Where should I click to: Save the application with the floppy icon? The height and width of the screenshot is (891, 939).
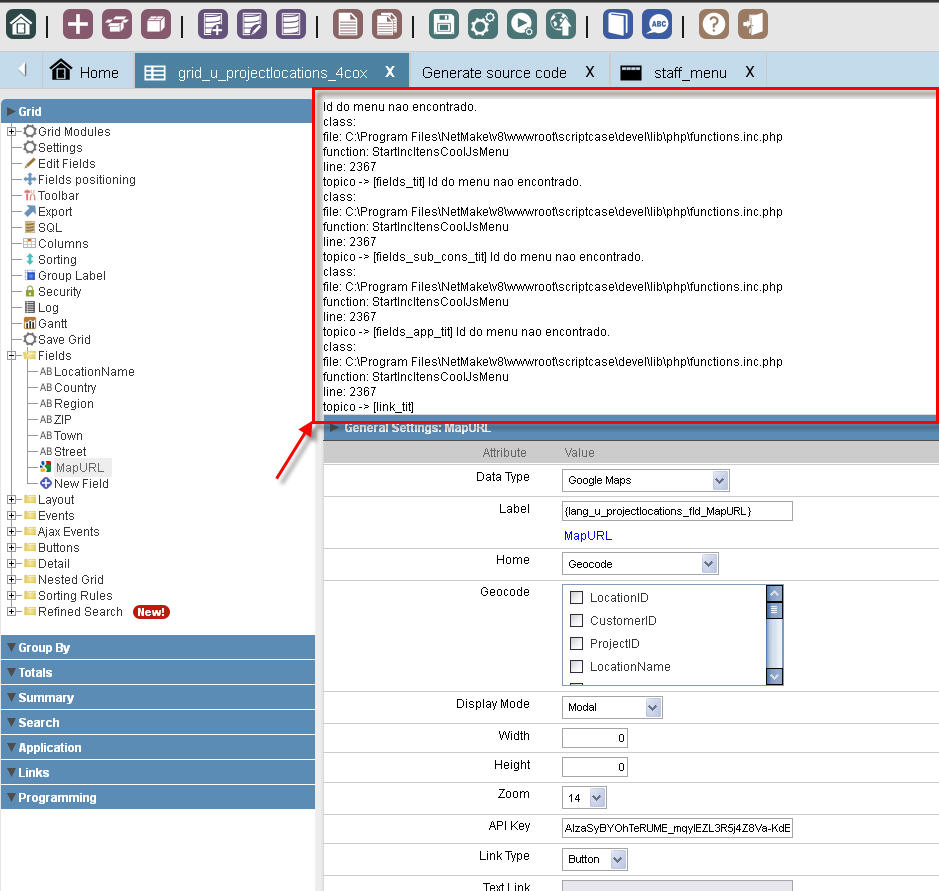pyautogui.click(x=444, y=25)
